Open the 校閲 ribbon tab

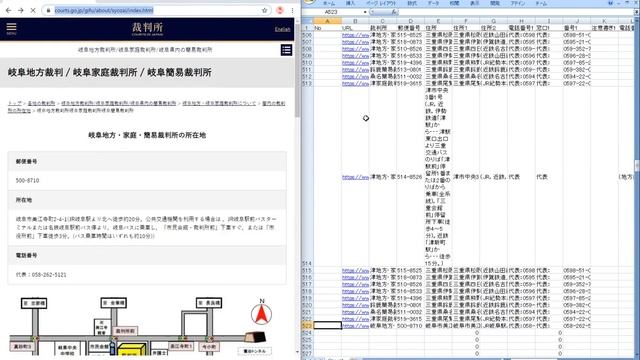[454, 3]
